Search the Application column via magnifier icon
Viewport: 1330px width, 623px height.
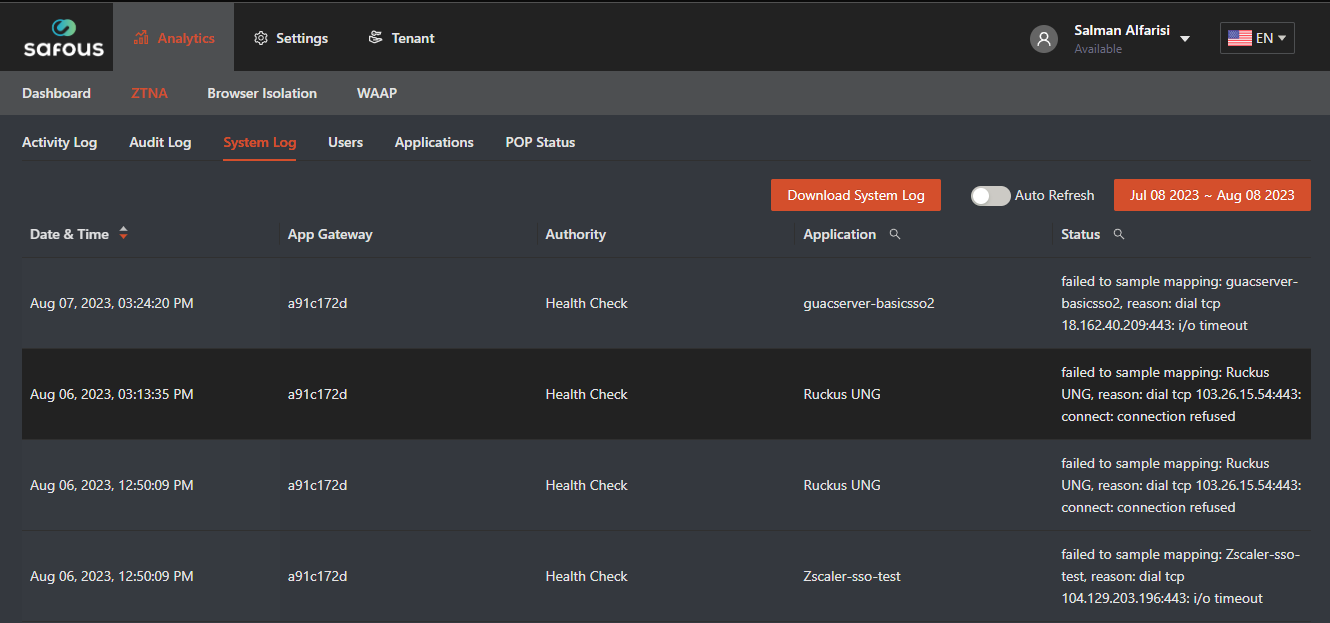(895, 234)
